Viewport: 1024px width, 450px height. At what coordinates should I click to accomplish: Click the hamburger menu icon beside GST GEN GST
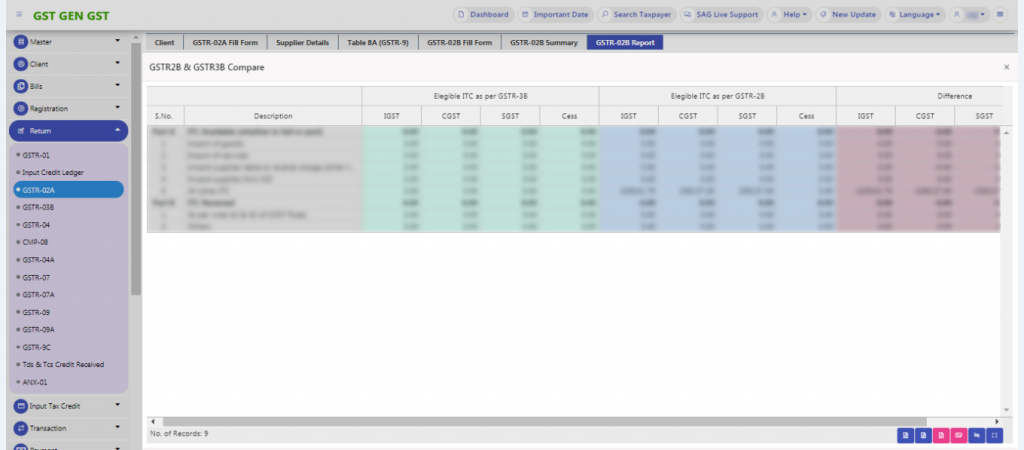19,15
